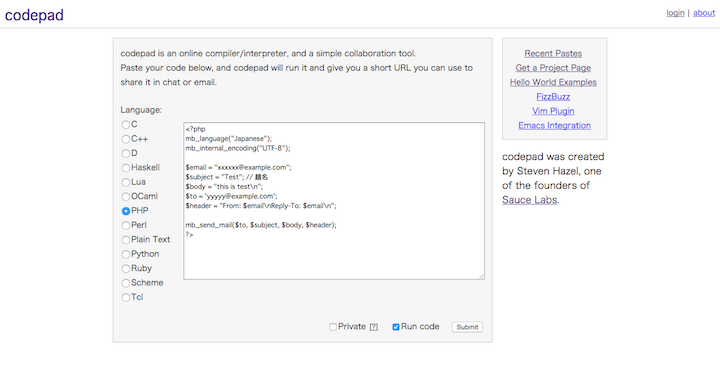This screenshot has width=720, height=378.
Task: Grab the textarea resize handle corner
Action: click(481, 276)
